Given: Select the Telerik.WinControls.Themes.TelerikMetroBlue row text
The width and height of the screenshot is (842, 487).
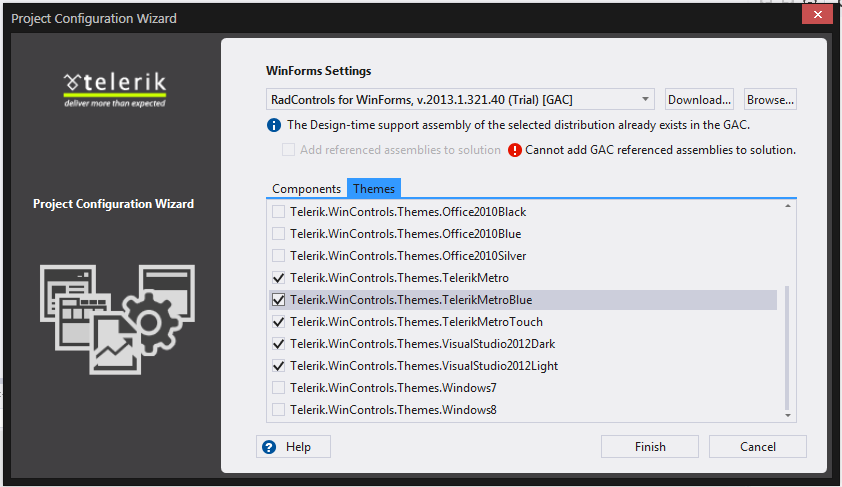Looking at the screenshot, I should point(411,300).
